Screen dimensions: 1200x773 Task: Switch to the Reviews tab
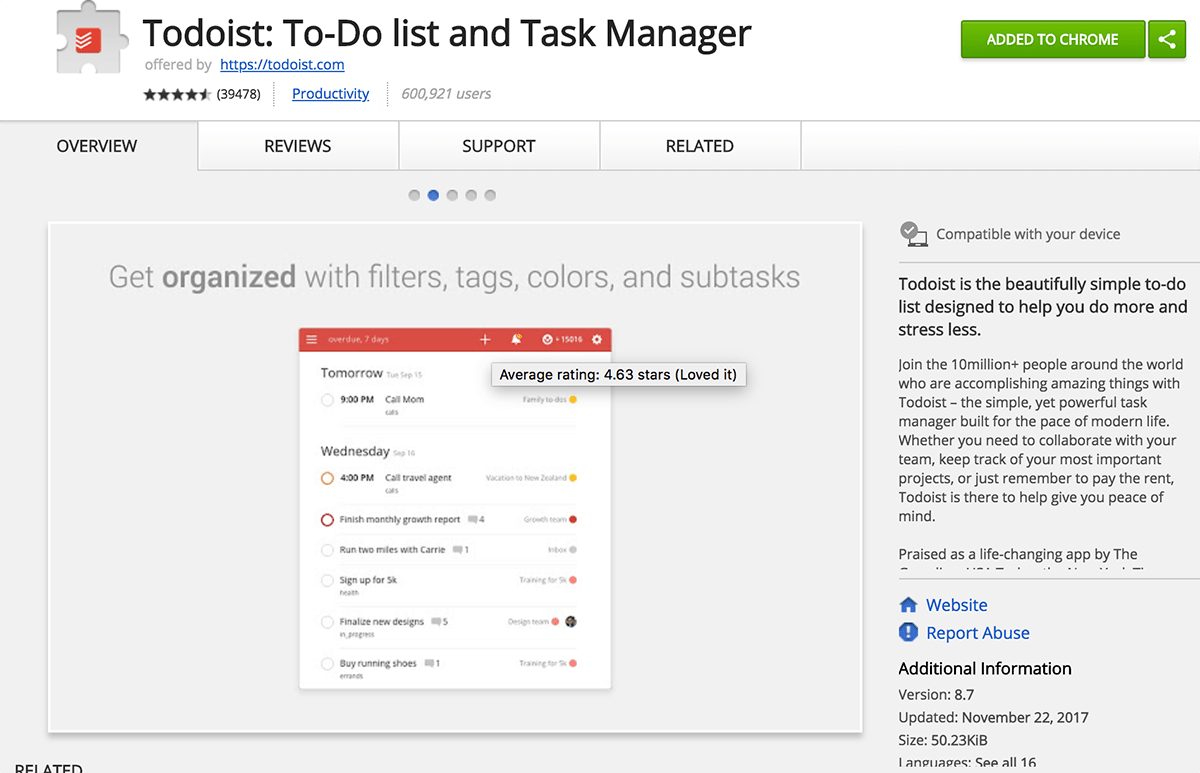click(298, 146)
